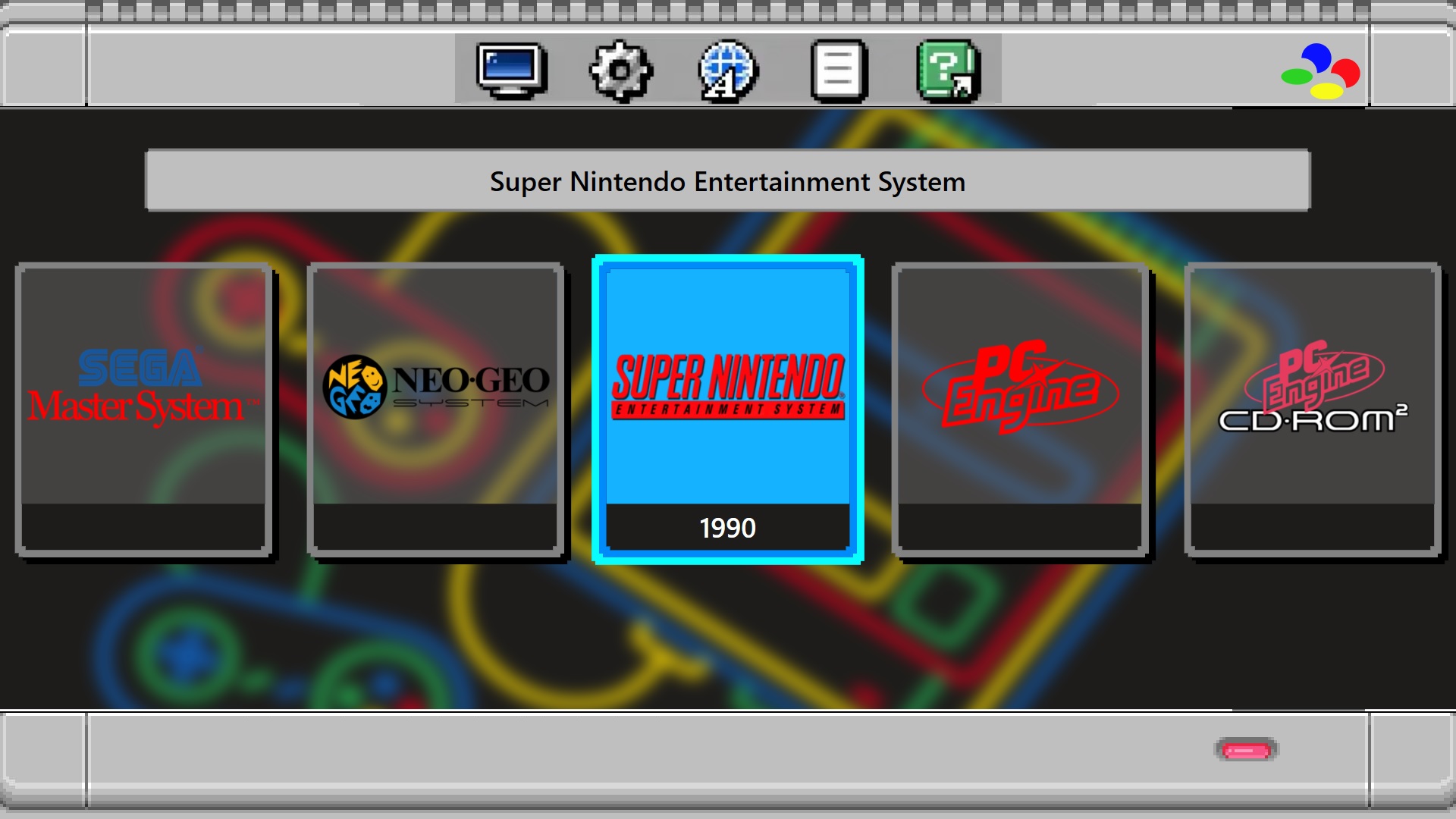Open the green question mark help icon
The height and width of the screenshot is (819, 1456).
click(x=948, y=71)
